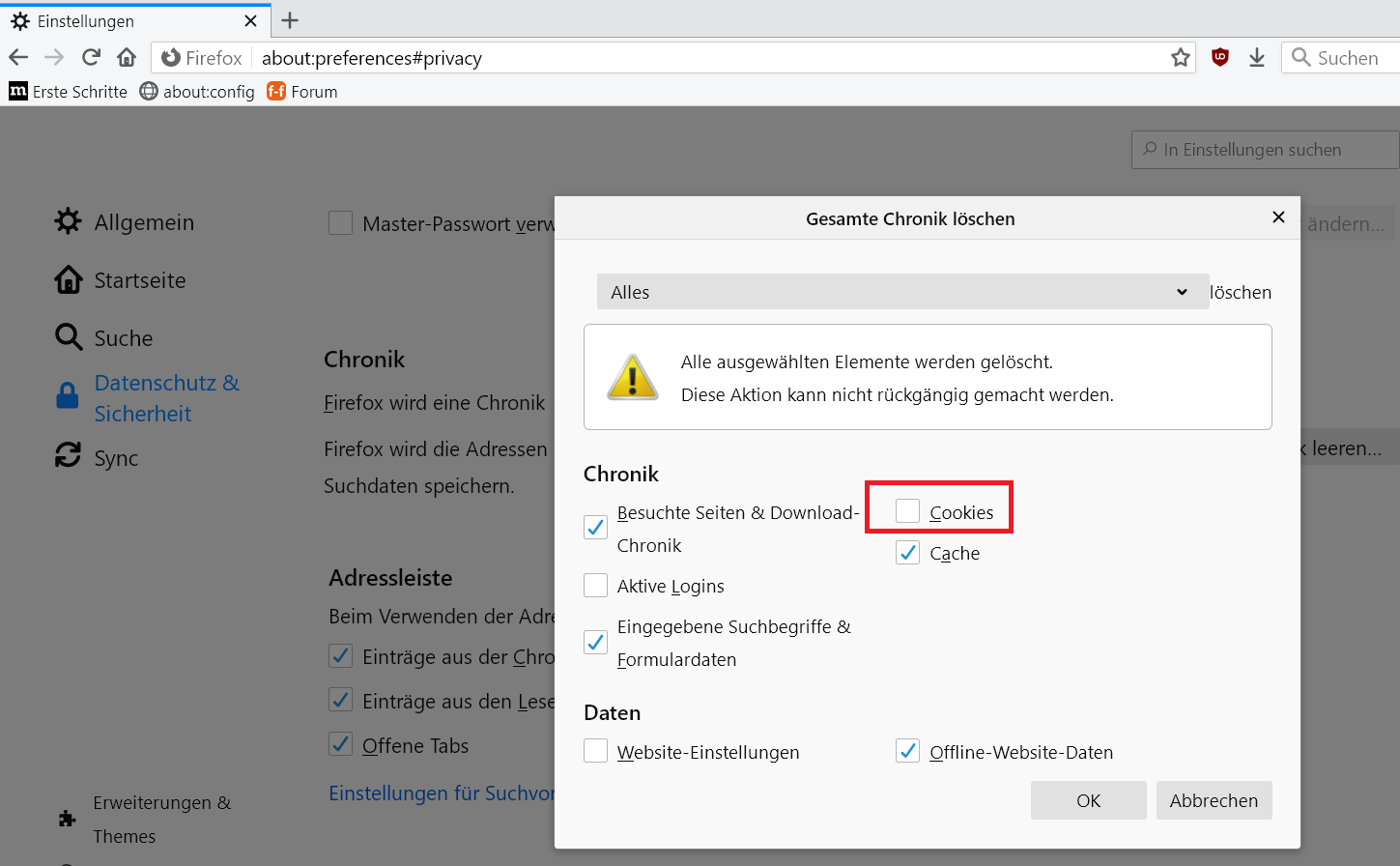The height and width of the screenshot is (866, 1400).
Task: Uncheck the Cache checkbox
Action: 907,553
